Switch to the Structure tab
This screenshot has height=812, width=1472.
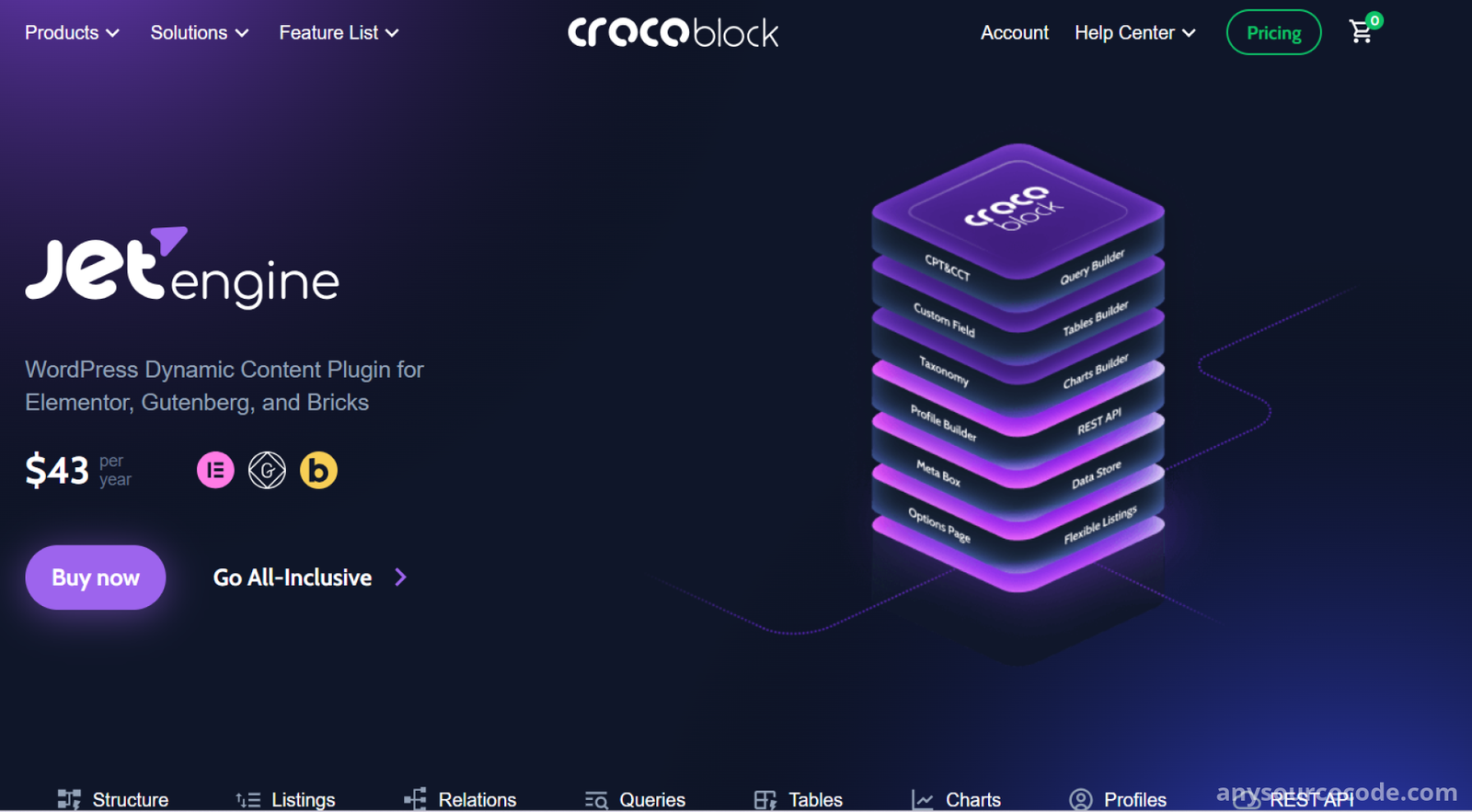pyautogui.click(x=112, y=799)
